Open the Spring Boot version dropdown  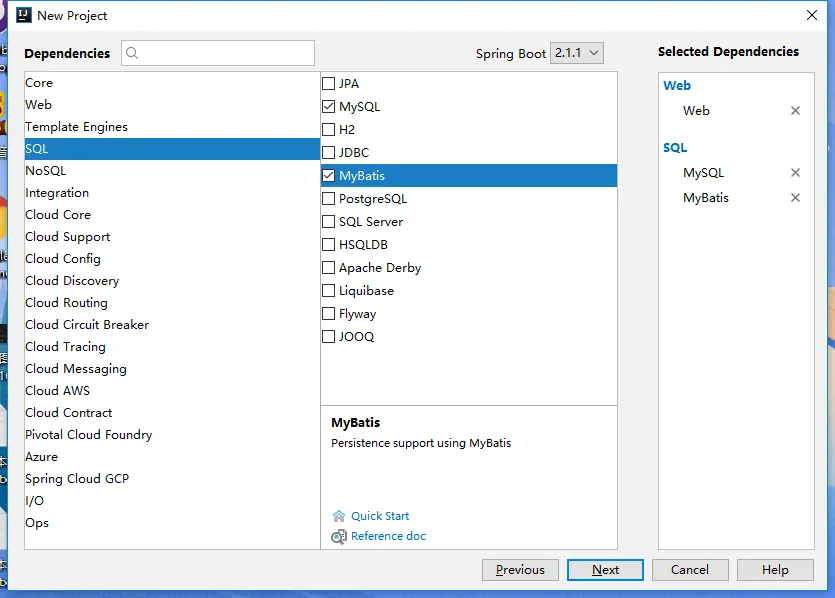[577, 53]
